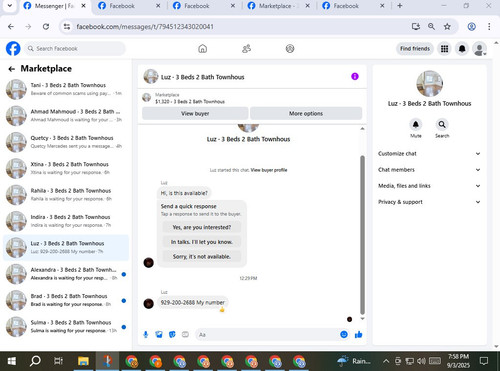This screenshot has height=371, width=500.
Task: Choose a GIF icon
Action: (185, 334)
